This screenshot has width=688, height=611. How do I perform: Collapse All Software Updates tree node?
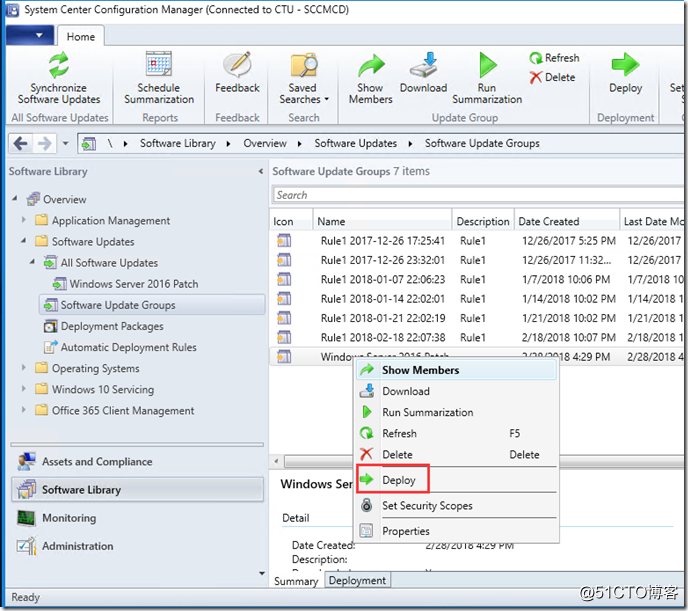click(32, 262)
